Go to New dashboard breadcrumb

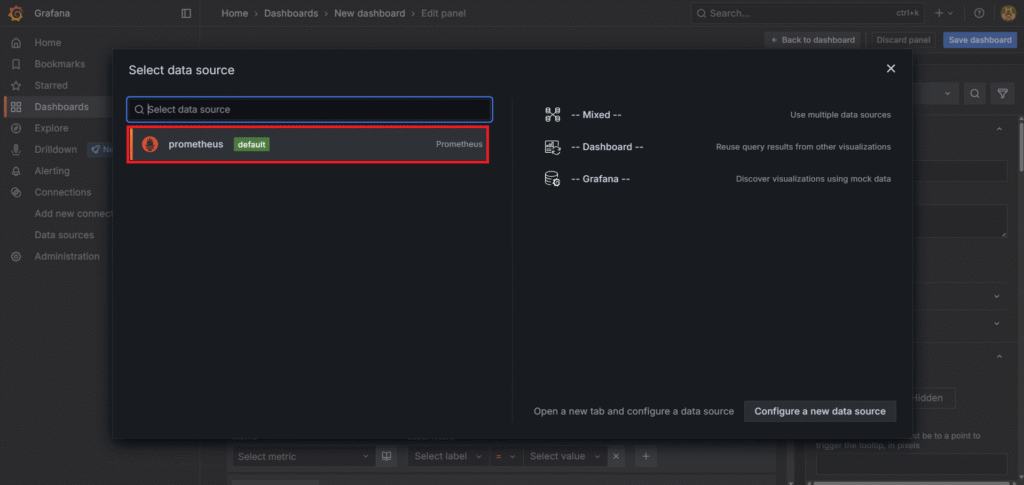pyautogui.click(x=370, y=13)
